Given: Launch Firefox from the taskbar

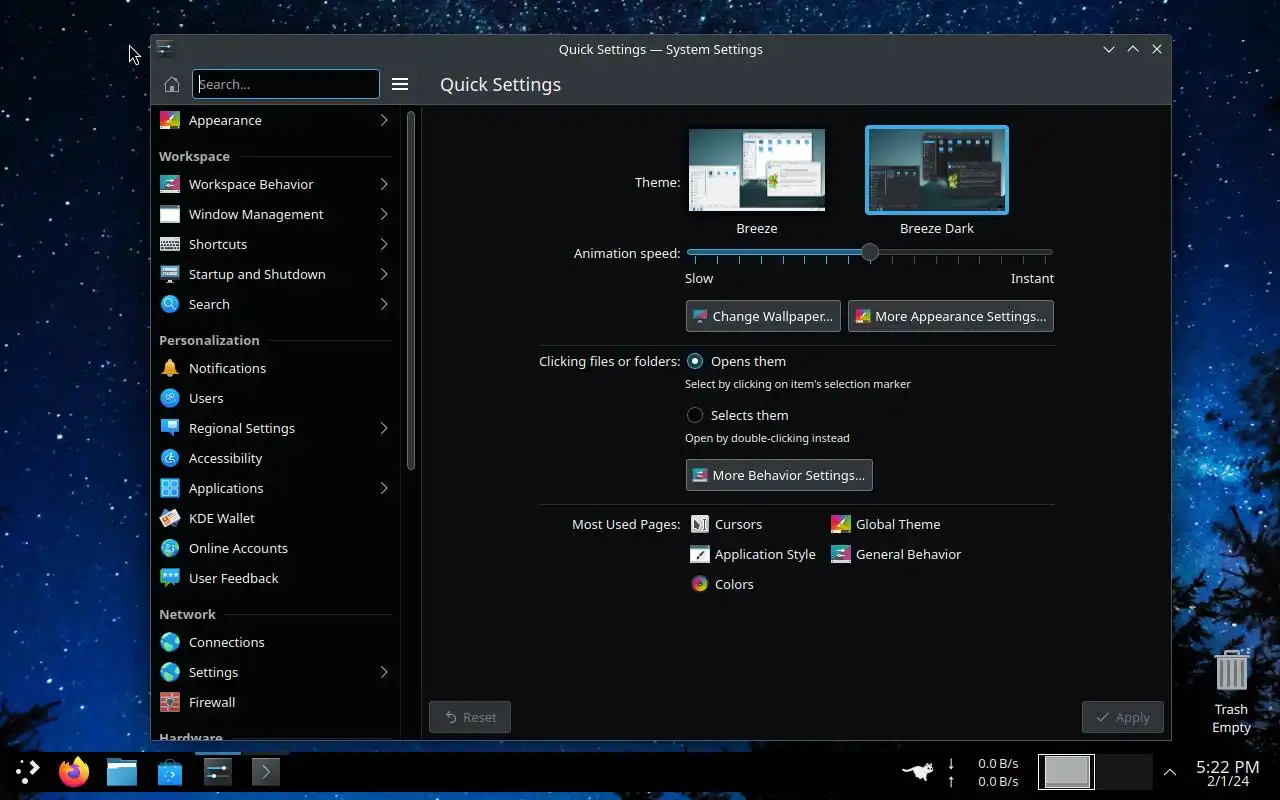Looking at the screenshot, I should pos(74,772).
